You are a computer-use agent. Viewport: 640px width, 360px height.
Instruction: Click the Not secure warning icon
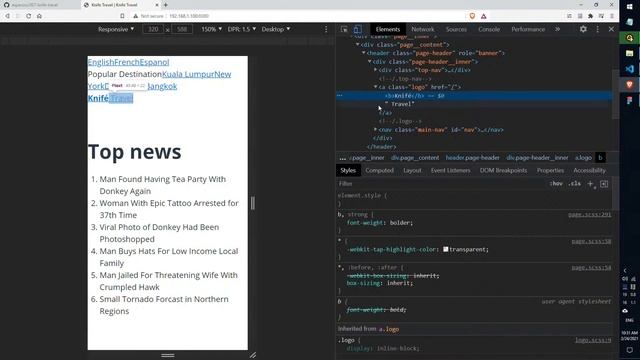tap(136, 16)
